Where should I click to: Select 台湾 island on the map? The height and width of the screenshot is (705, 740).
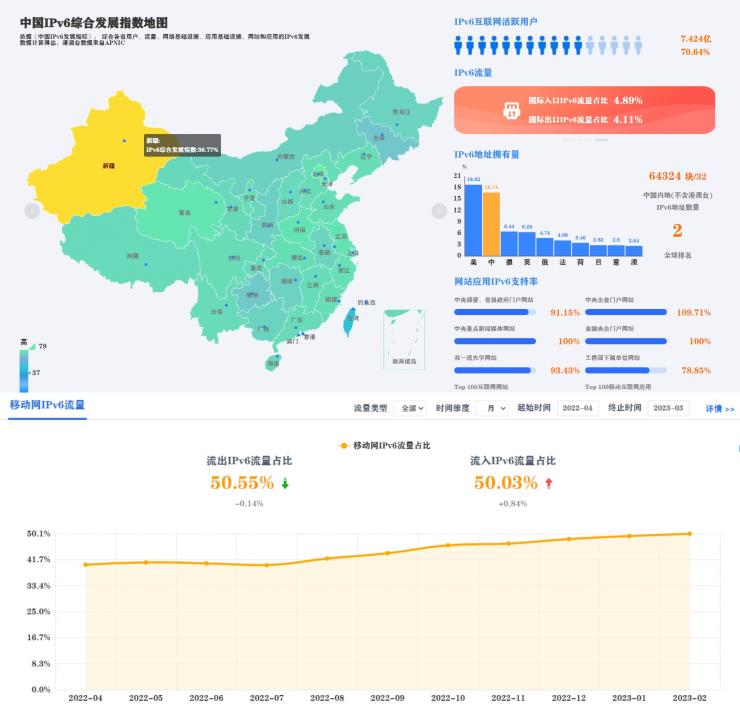click(x=351, y=321)
